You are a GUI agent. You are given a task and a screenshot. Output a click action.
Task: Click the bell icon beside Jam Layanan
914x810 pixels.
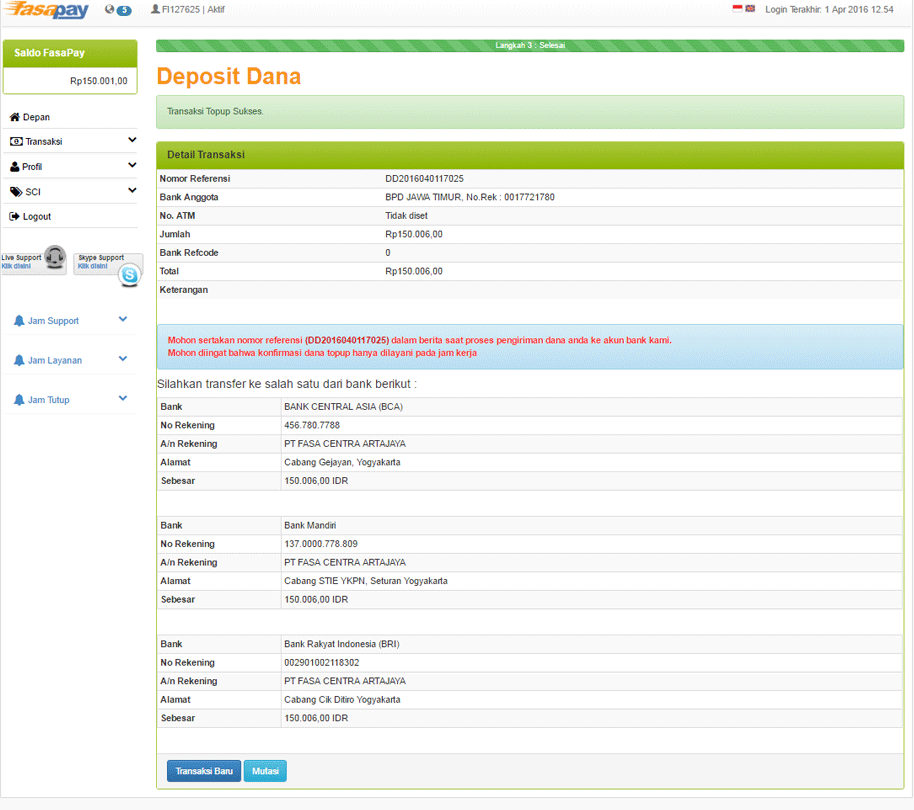coord(19,361)
